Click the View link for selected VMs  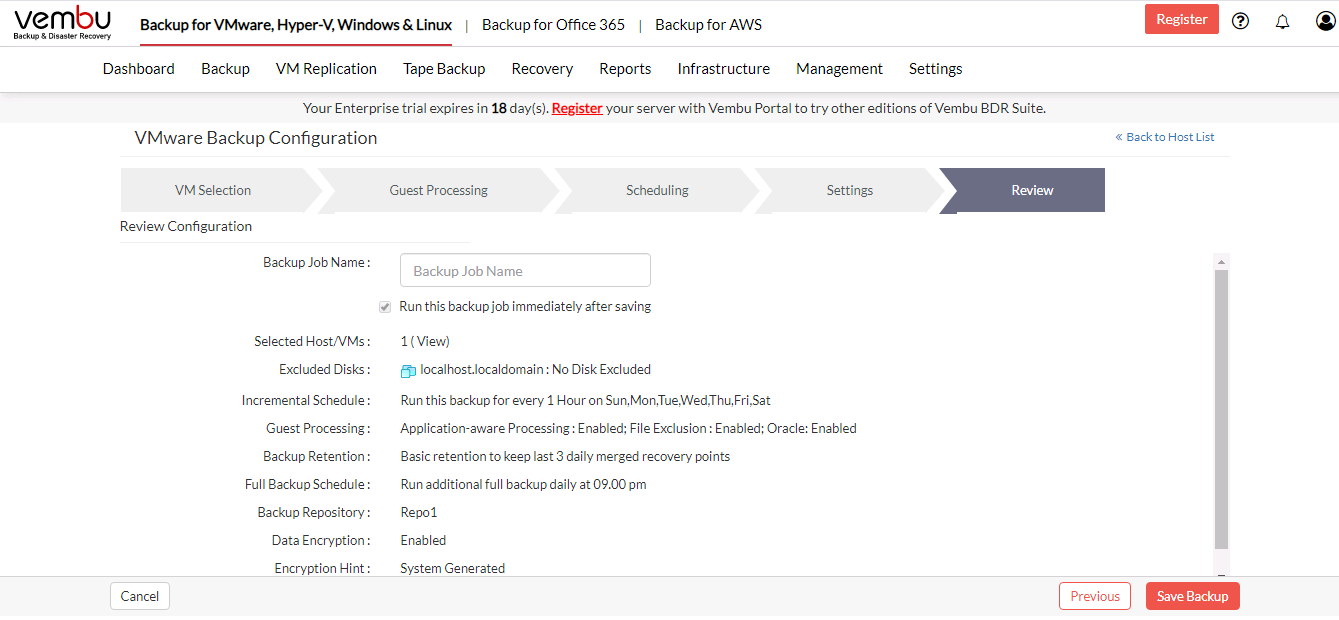pyautogui.click(x=432, y=342)
